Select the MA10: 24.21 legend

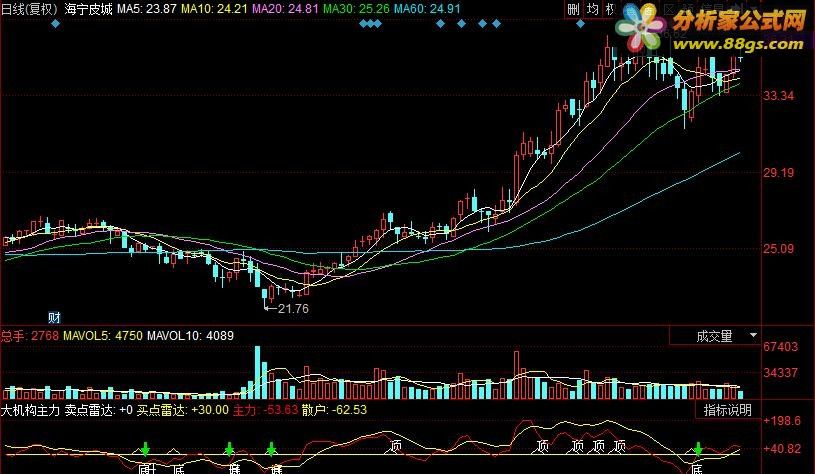pos(215,9)
